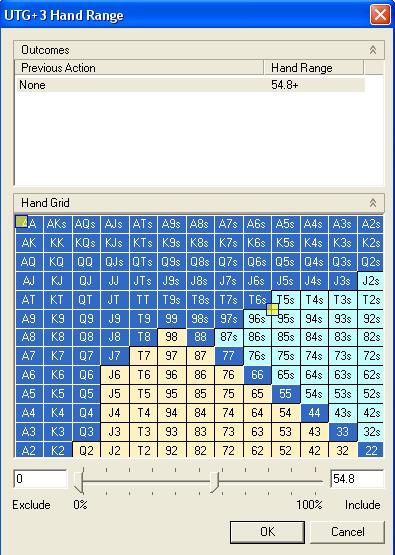The height and width of the screenshot is (555, 395).
Task: Select the Hand Range column header
Action: (x=314, y=68)
